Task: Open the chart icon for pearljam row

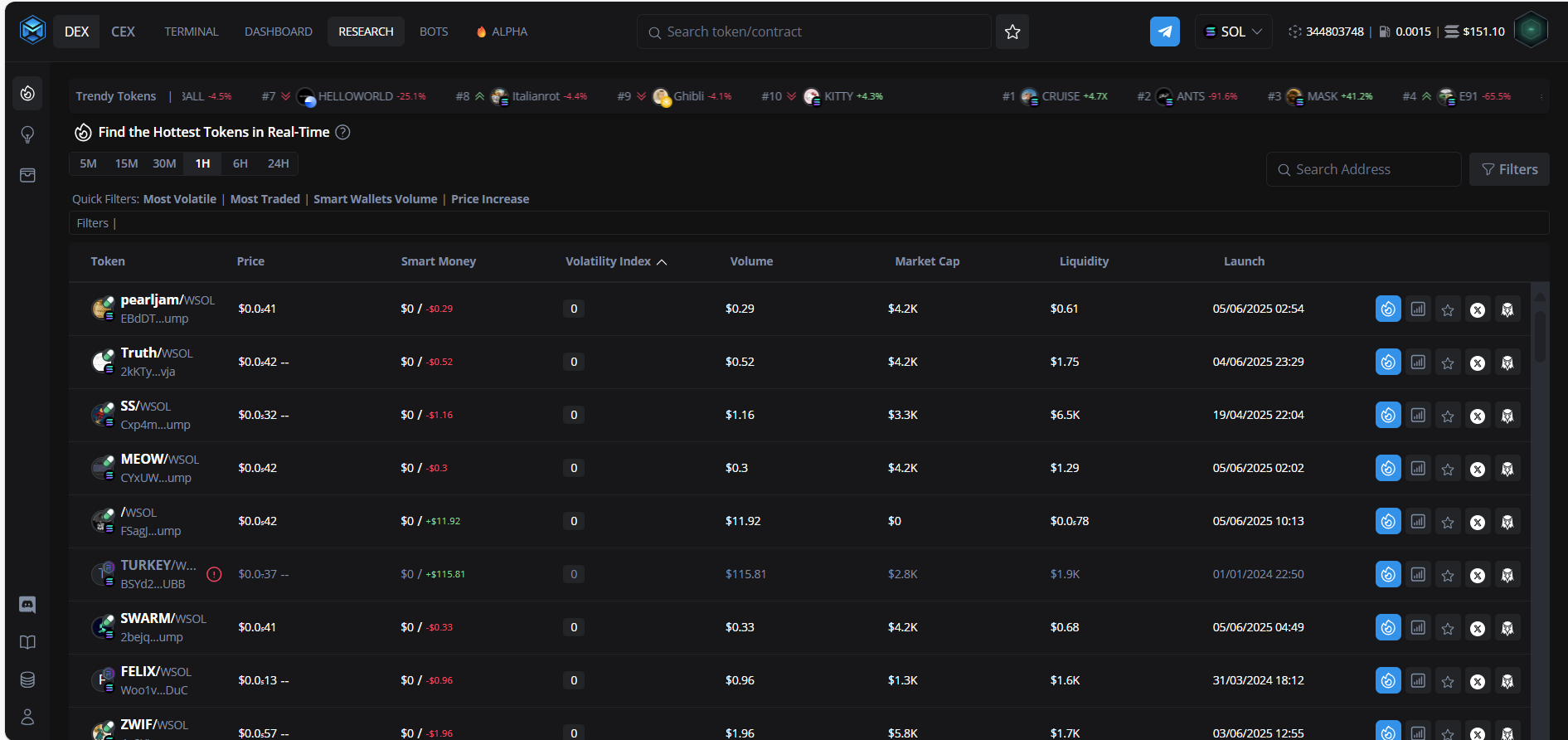Action: 1419,309
